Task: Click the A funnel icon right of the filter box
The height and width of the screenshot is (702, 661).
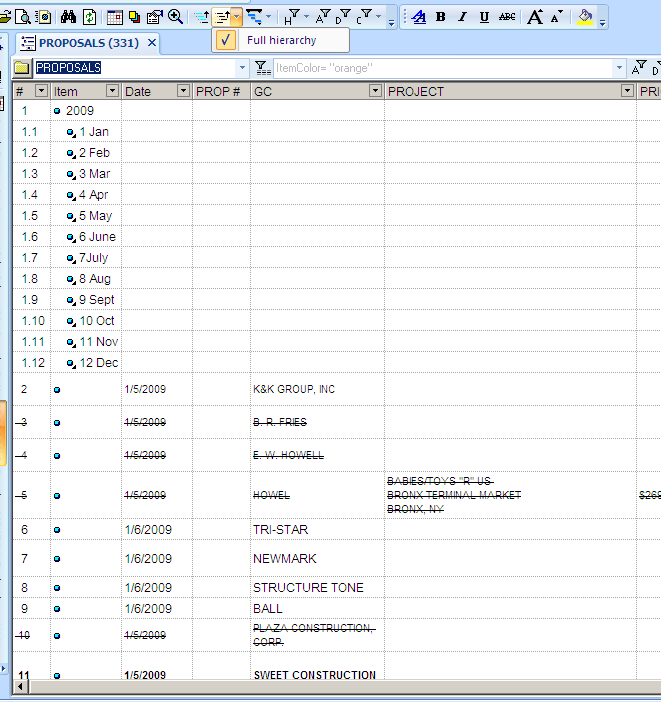Action: coord(639,68)
